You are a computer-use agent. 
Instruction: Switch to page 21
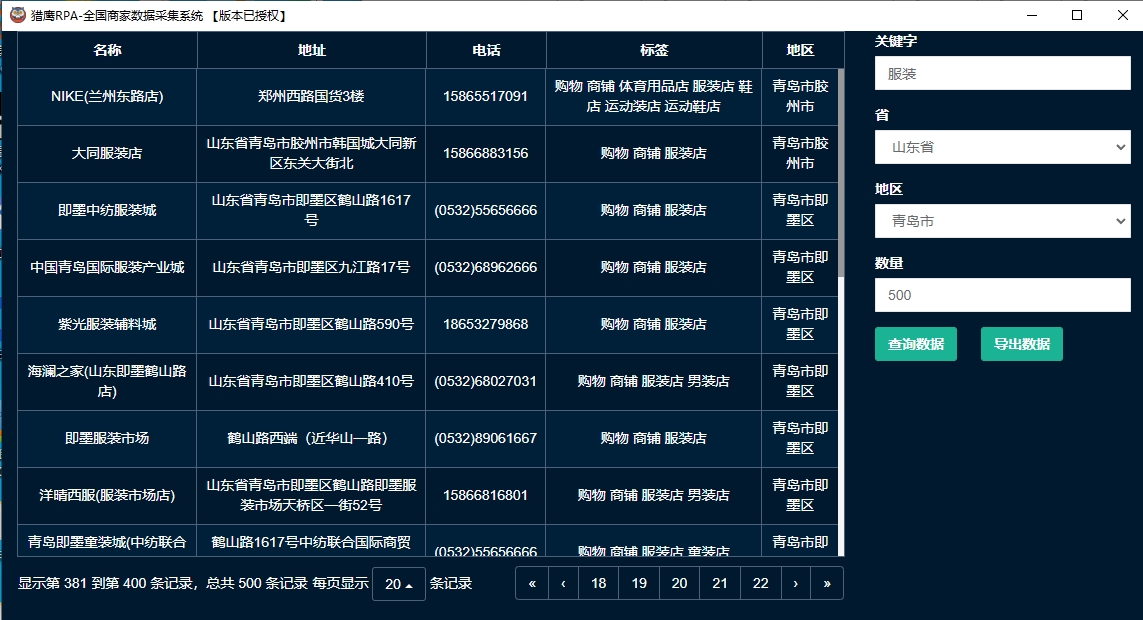[x=720, y=583]
